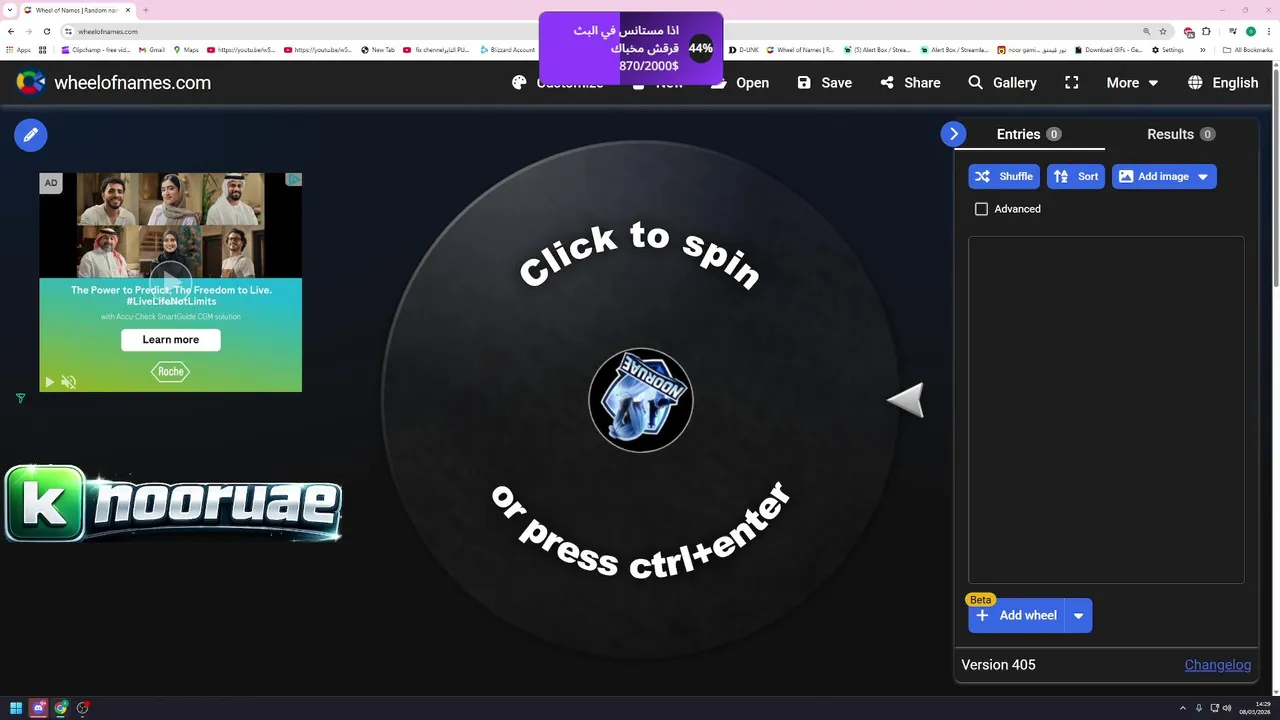
Task: Open the Windows Start menu
Action: [x=16, y=708]
